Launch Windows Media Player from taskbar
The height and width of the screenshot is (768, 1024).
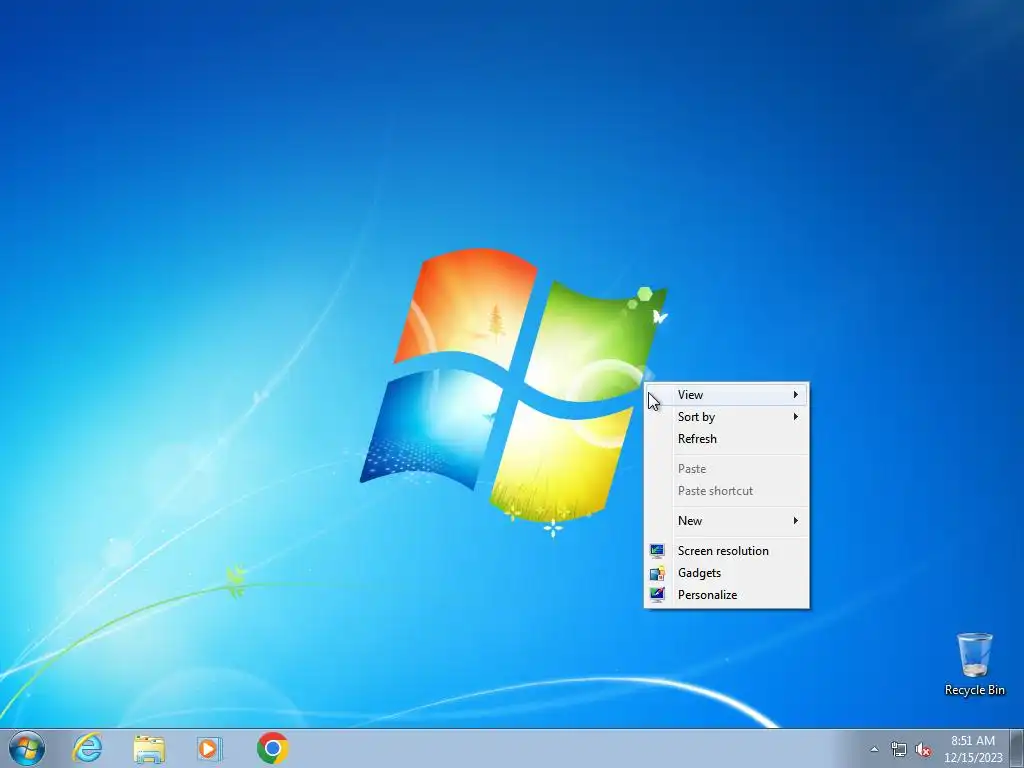point(210,748)
